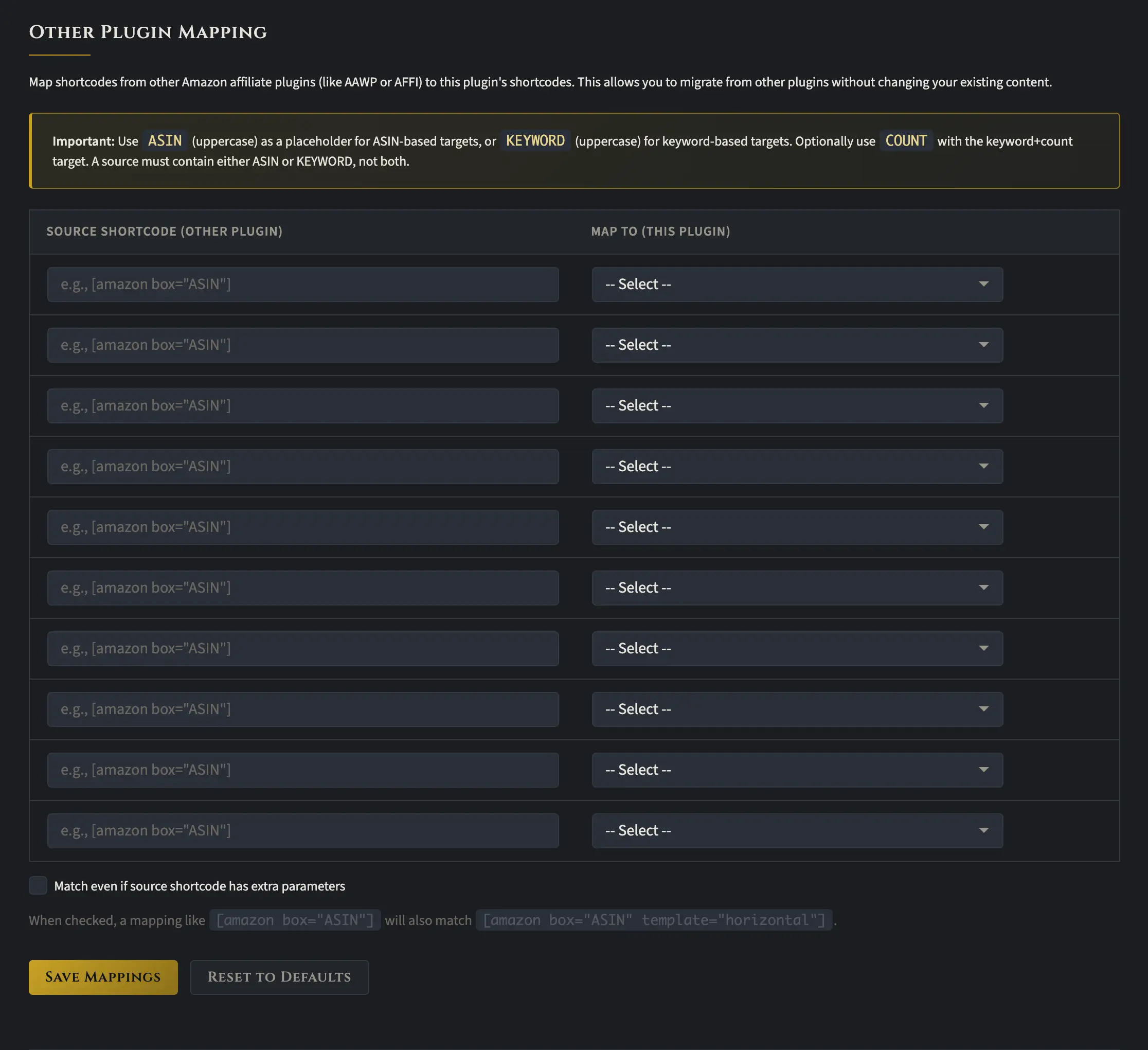Focus the sixth row source shortcode field

click(x=302, y=588)
